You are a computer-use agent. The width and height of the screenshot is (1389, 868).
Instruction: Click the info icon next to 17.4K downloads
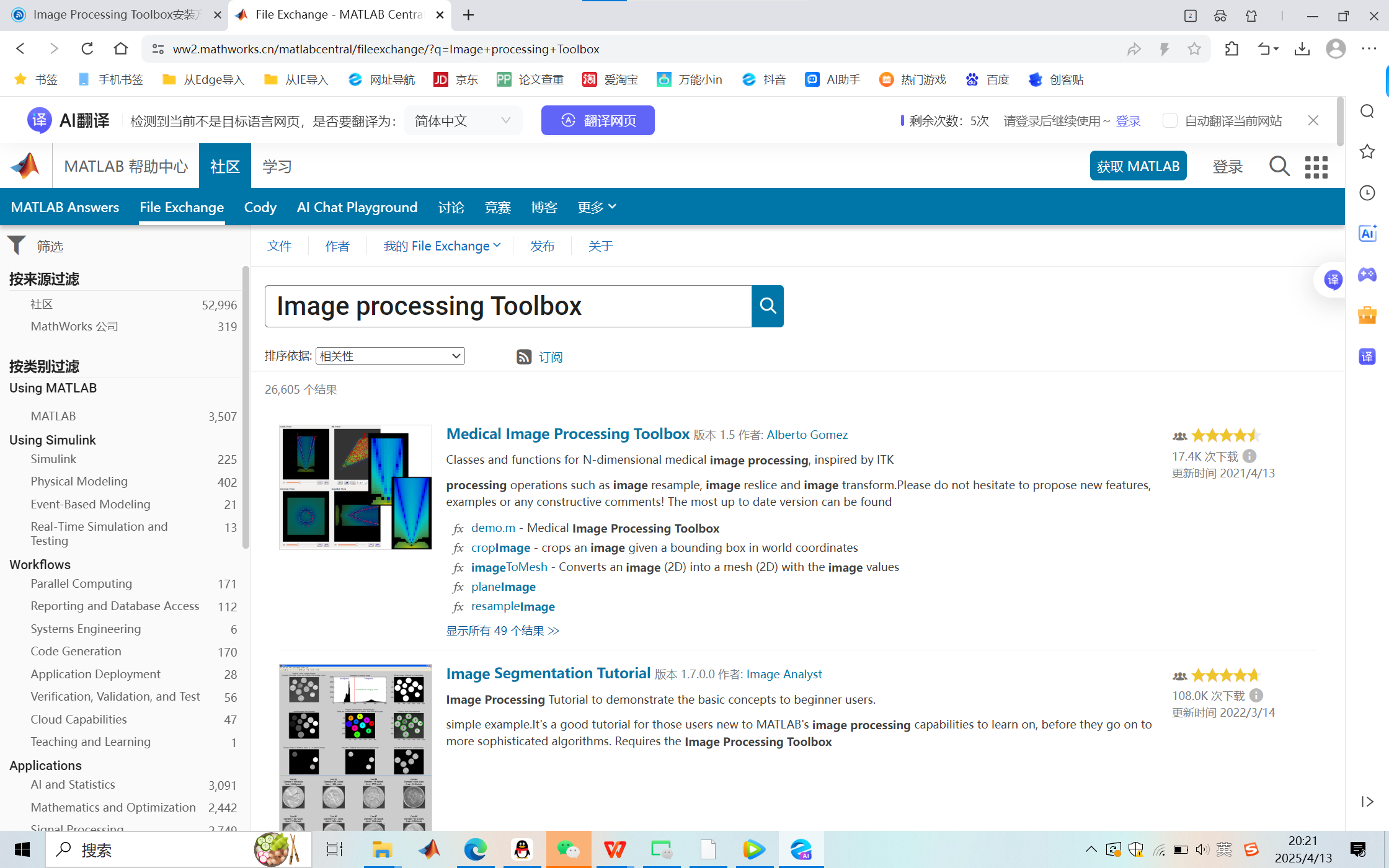click(x=1249, y=456)
